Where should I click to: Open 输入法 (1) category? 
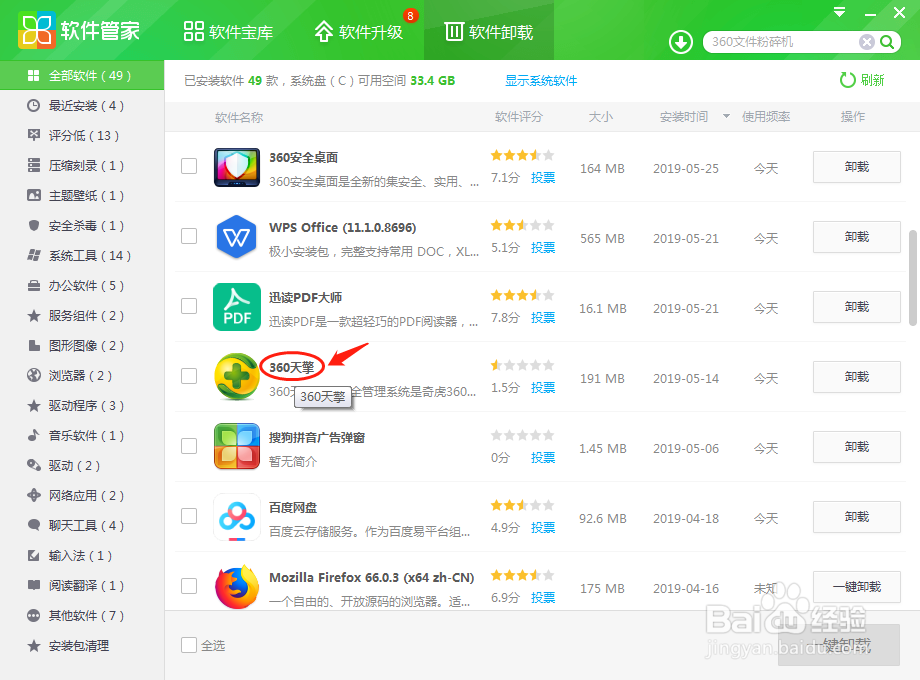coord(82,556)
